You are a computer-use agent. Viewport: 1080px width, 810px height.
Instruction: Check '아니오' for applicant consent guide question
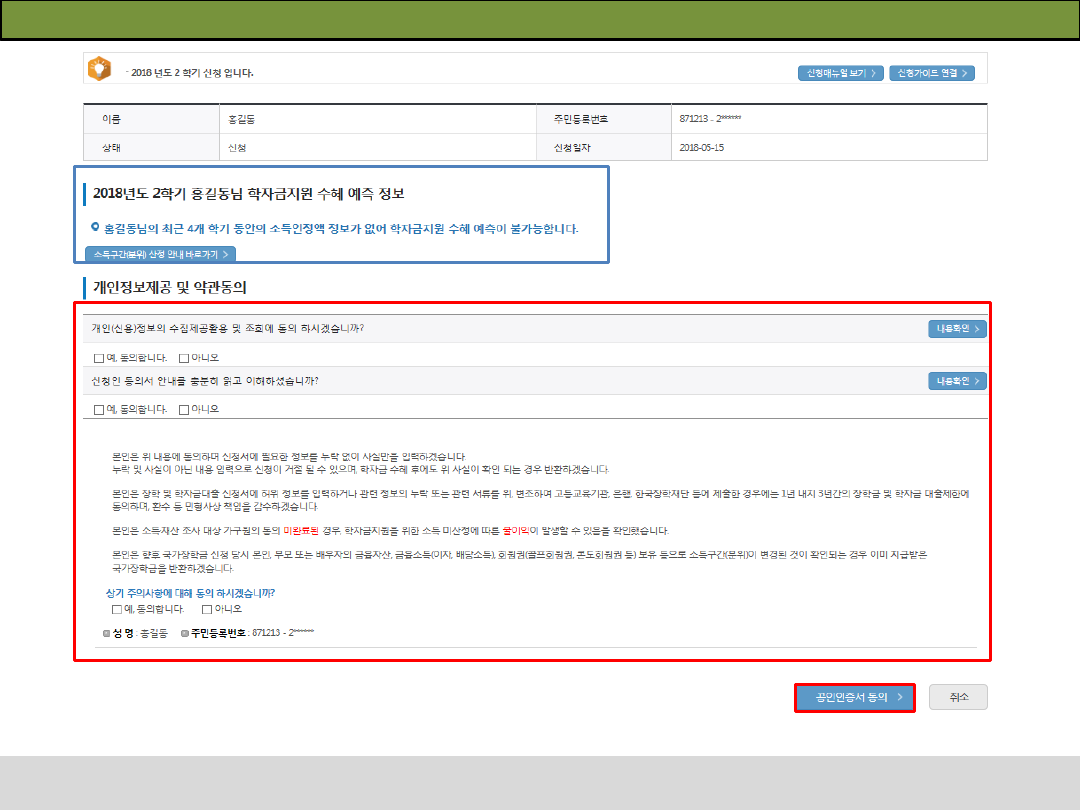click(x=184, y=409)
